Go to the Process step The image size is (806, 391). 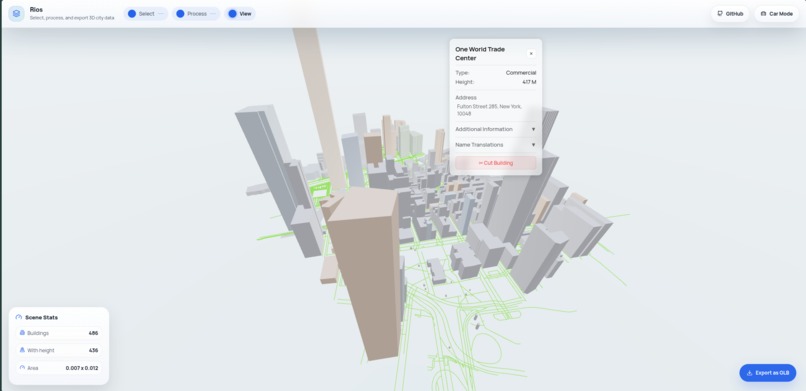pyautogui.click(x=196, y=14)
